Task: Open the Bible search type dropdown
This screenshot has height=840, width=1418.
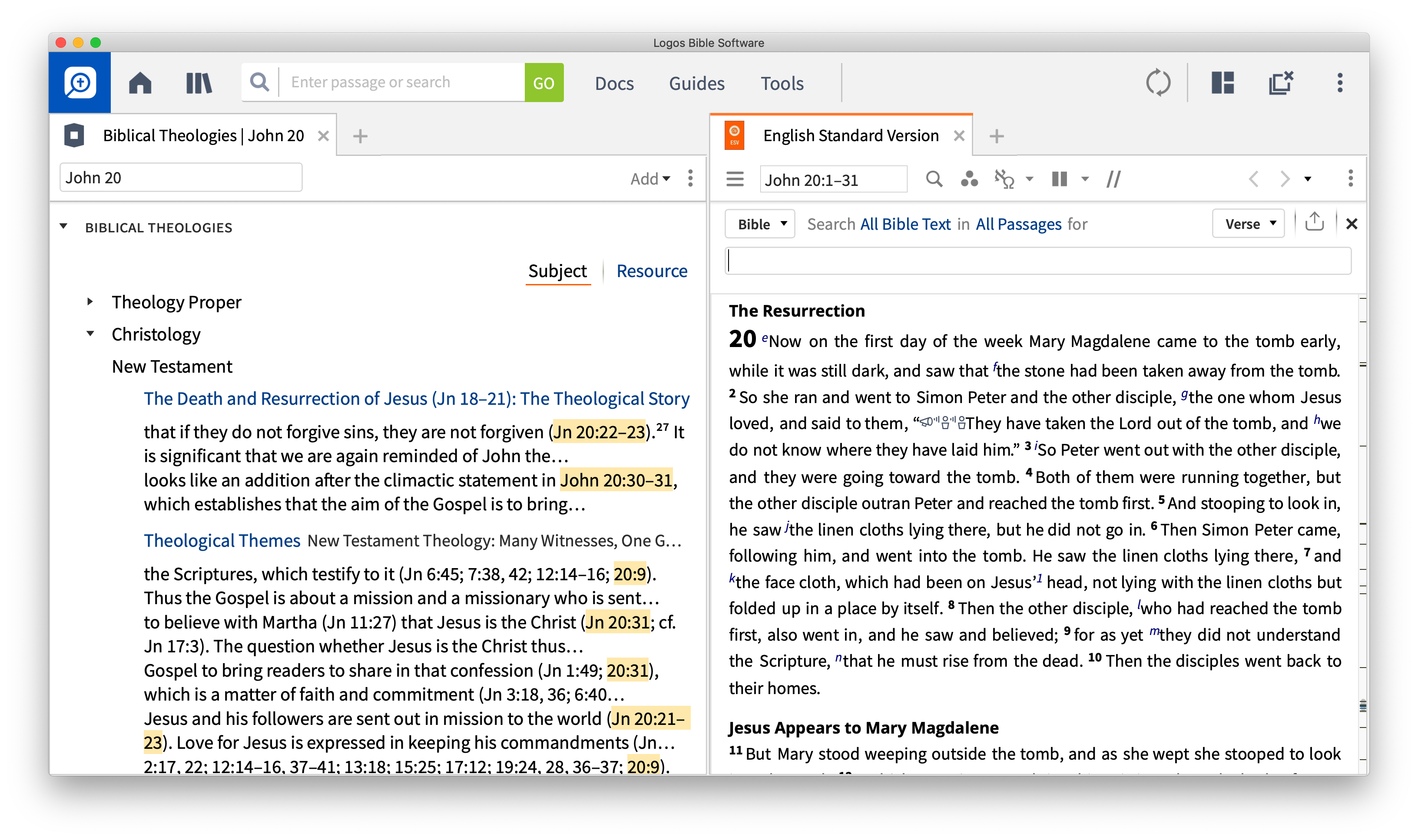Action: click(x=759, y=224)
